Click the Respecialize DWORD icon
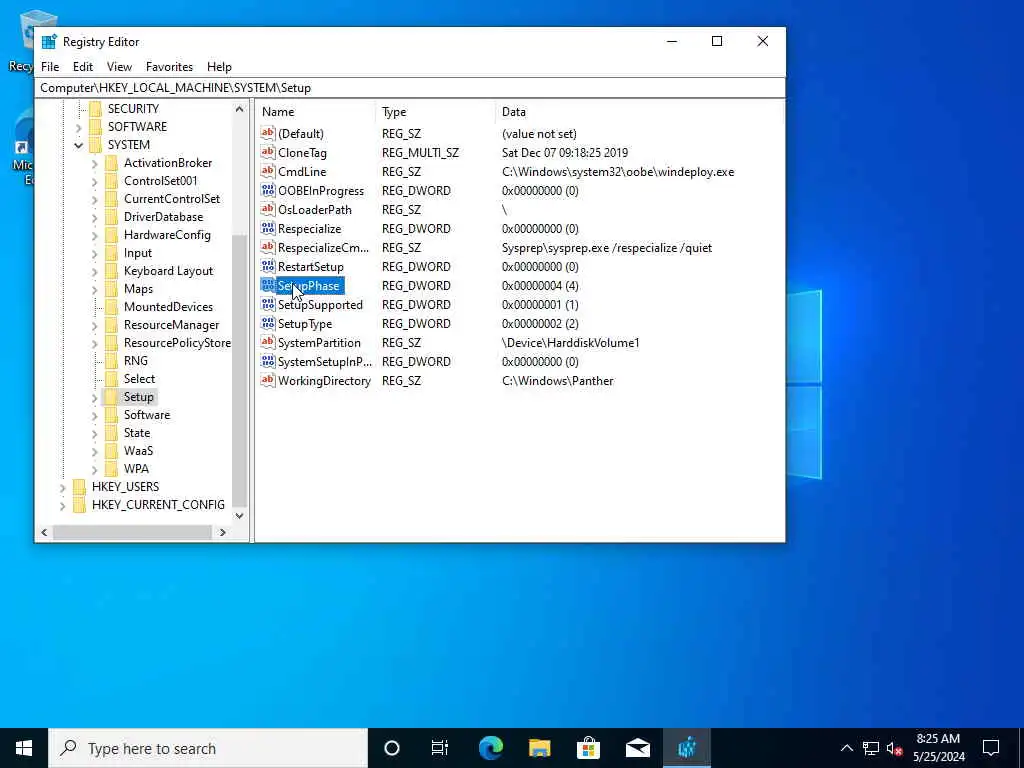The height and width of the screenshot is (768, 1024). [268, 228]
